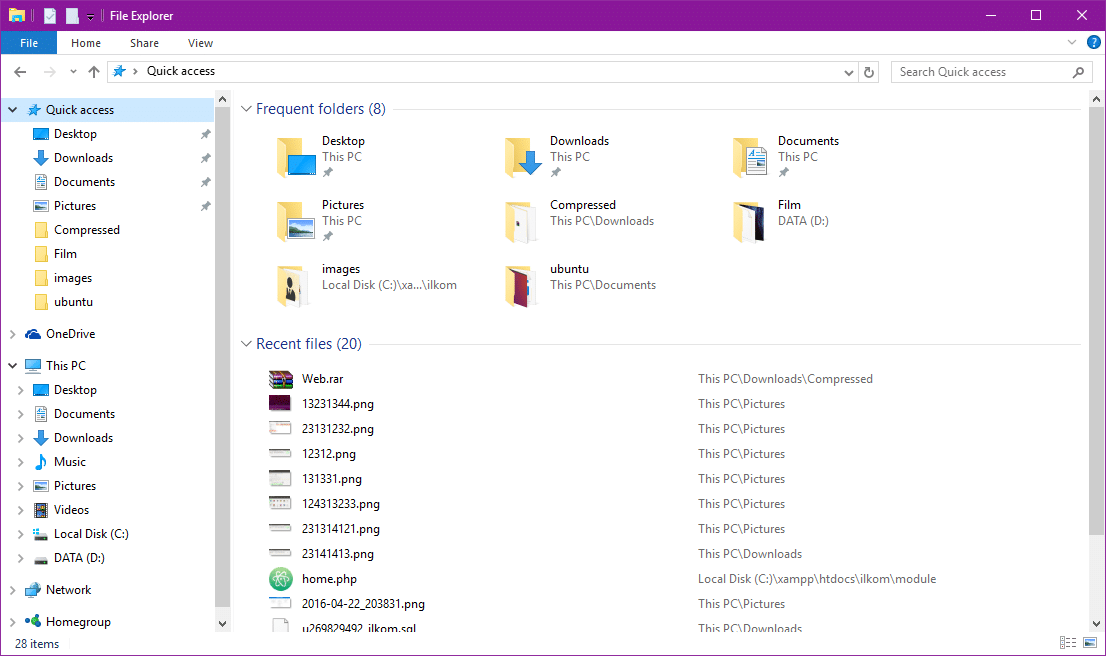Click the navigation pane scroll up arrow
Viewport: 1106px width, 656px height.
(x=222, y=99)
